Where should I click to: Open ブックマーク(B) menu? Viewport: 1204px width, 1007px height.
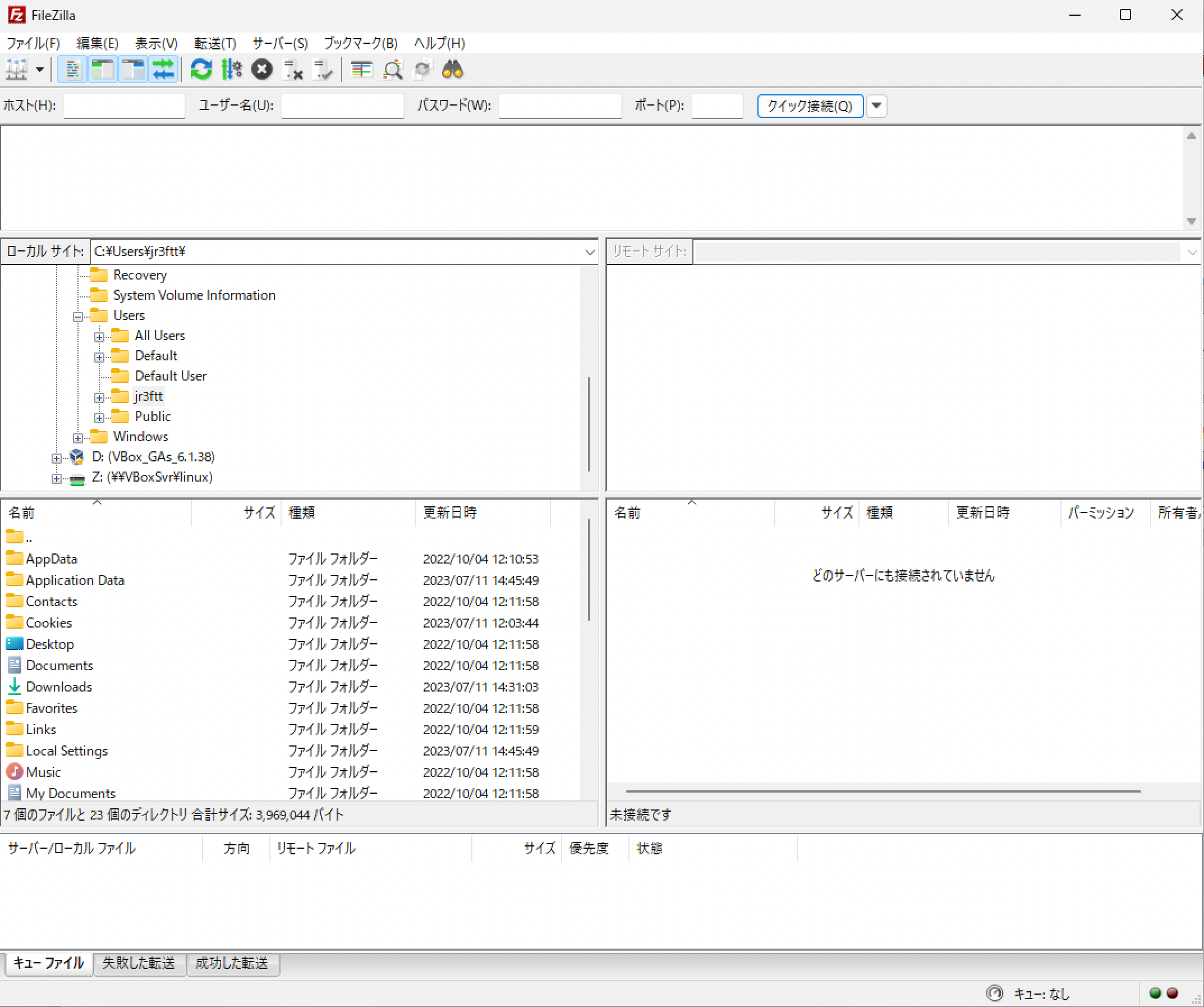coord(361,44)
